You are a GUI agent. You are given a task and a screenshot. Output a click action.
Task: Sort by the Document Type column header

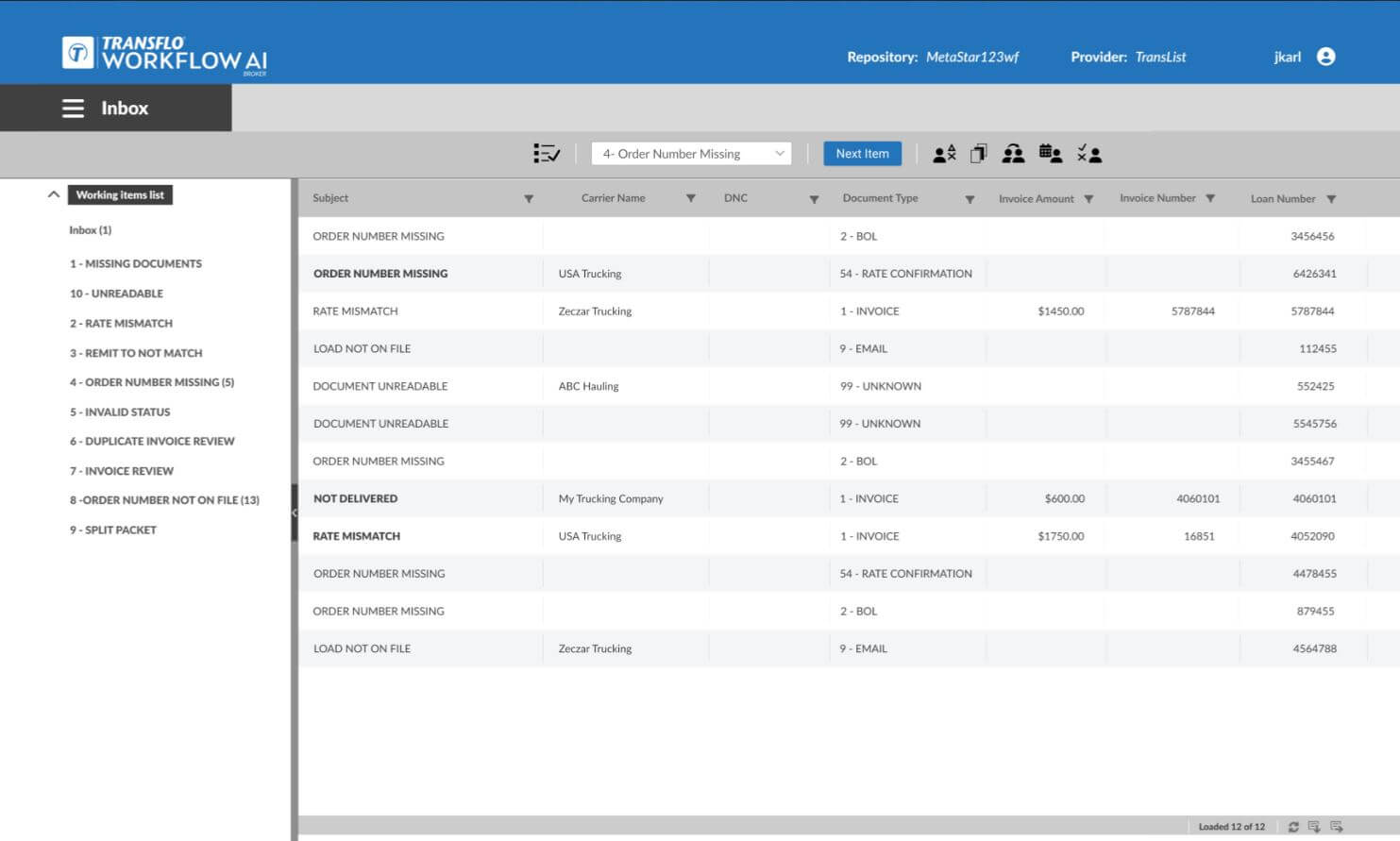[880, 198]
